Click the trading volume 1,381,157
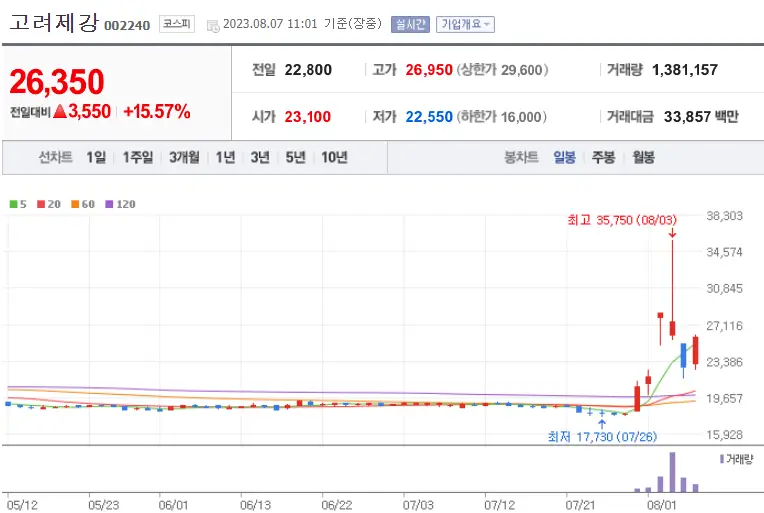 (685, 70)
